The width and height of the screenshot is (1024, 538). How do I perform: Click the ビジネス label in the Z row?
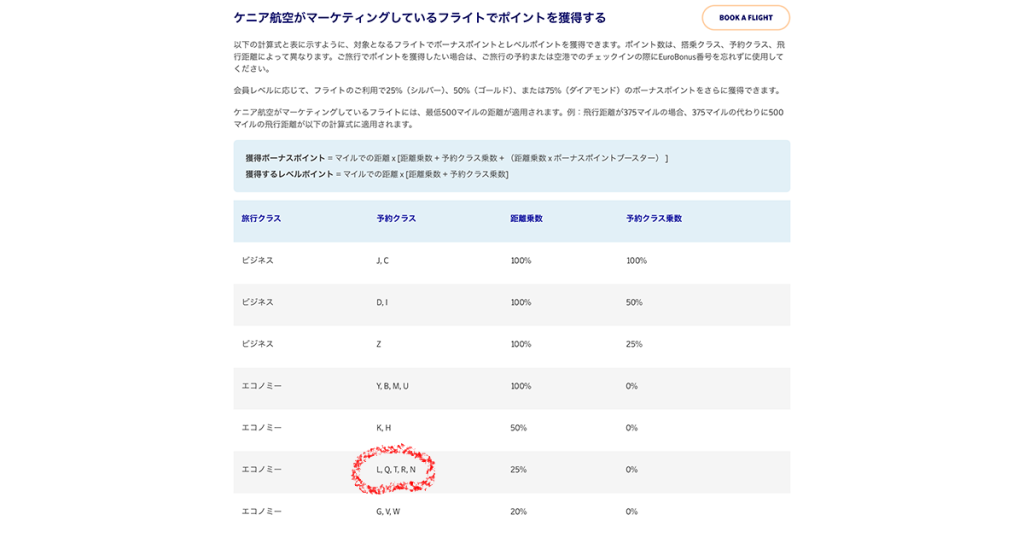point(257,344)
